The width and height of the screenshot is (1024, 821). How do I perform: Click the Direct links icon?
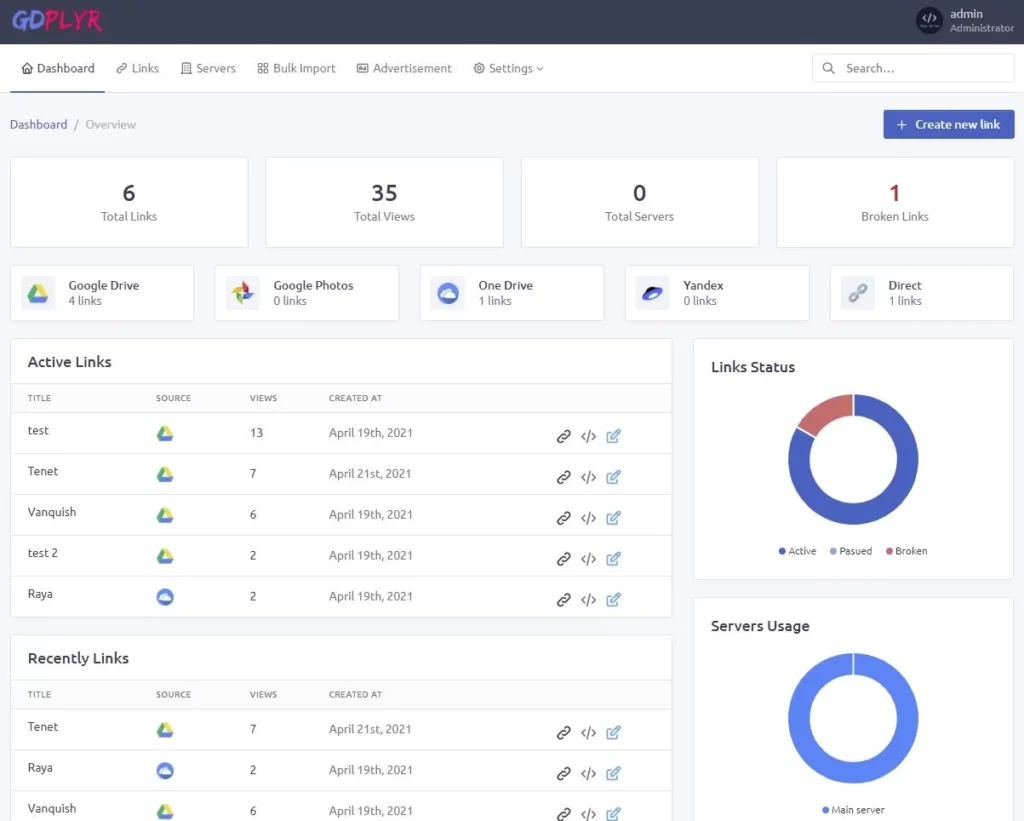[857, 292]
